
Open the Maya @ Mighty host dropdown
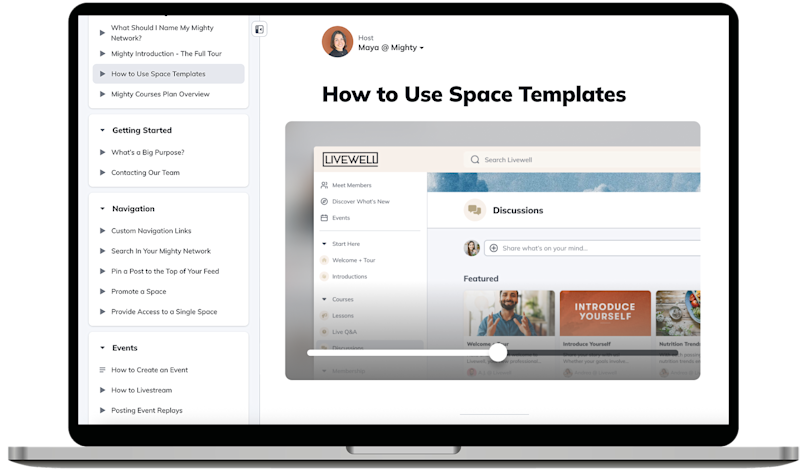(x=391, y=47)
